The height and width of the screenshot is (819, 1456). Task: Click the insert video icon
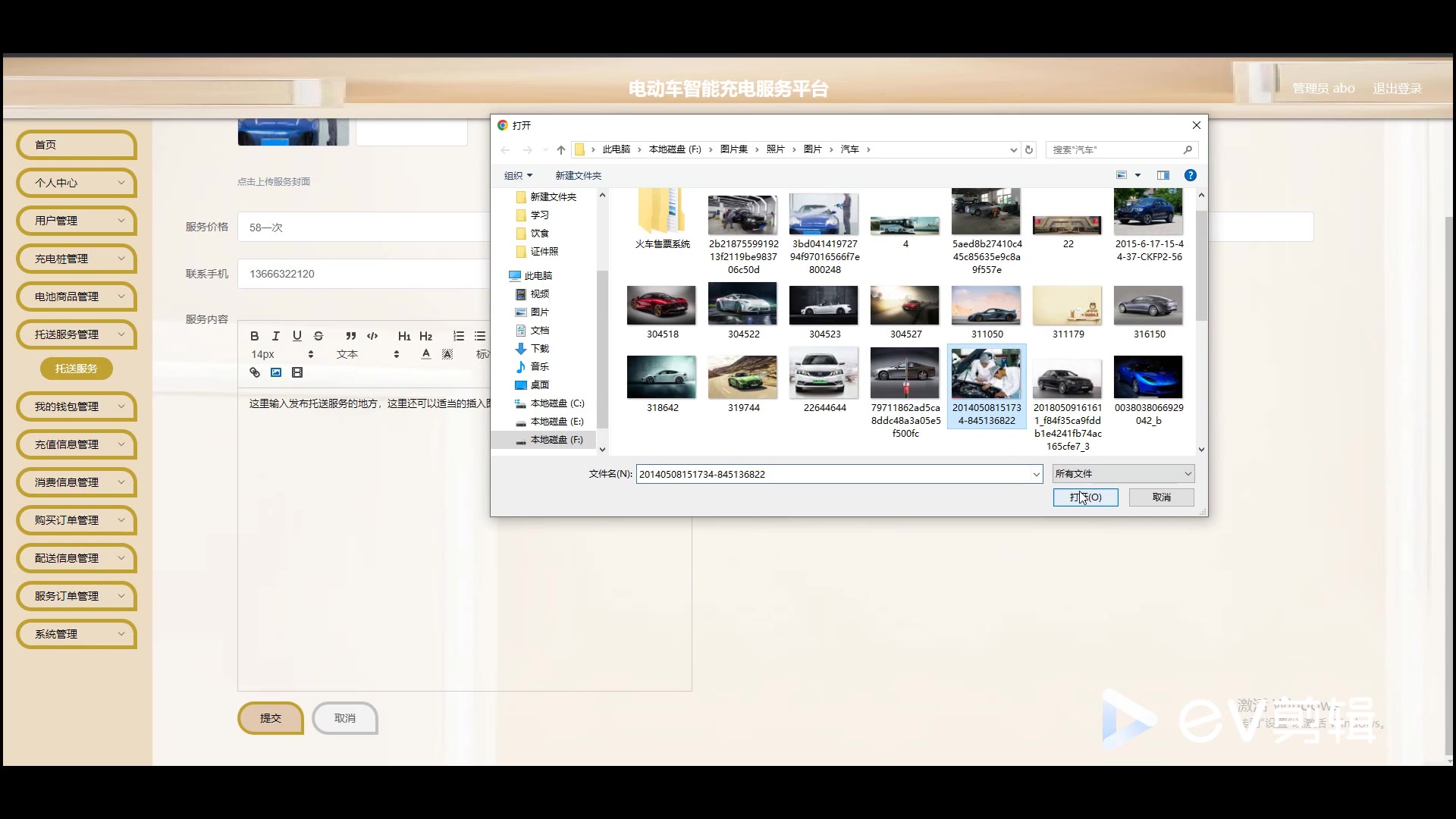(x=297, y=372)
